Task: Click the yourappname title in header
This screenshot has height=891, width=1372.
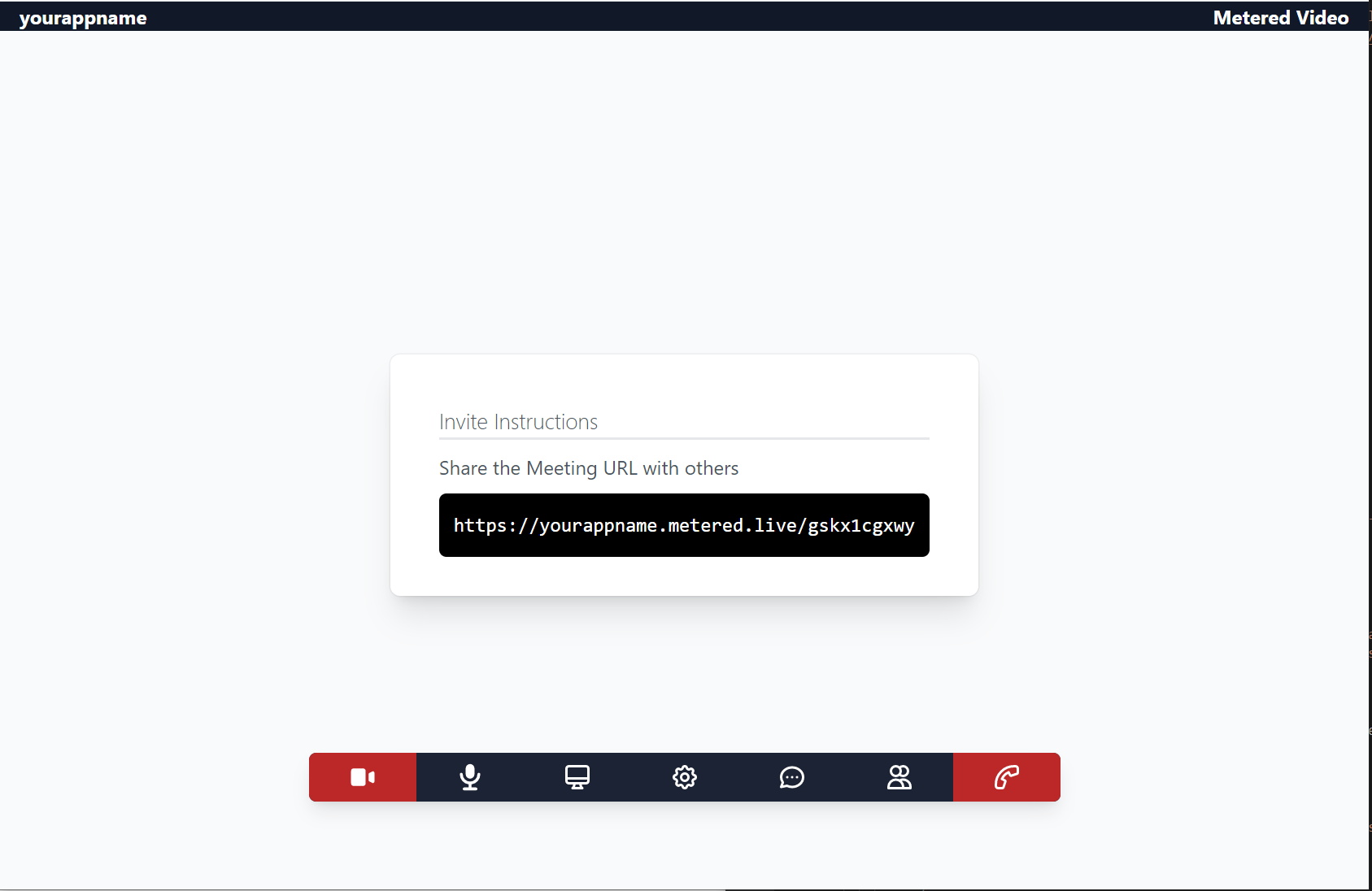Action: (x=83, y=18)
